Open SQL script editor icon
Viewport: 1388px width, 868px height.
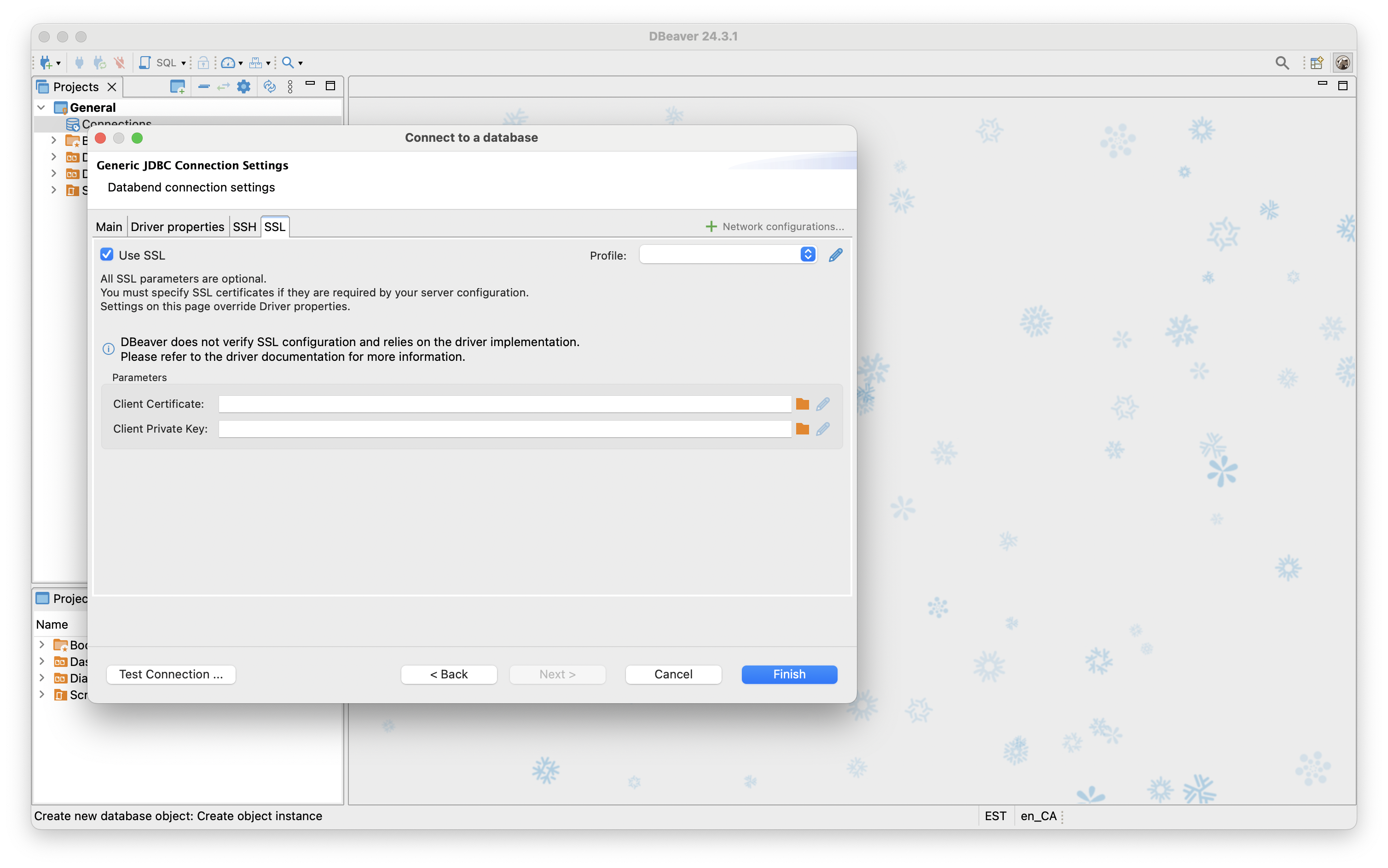pos(145,63)
